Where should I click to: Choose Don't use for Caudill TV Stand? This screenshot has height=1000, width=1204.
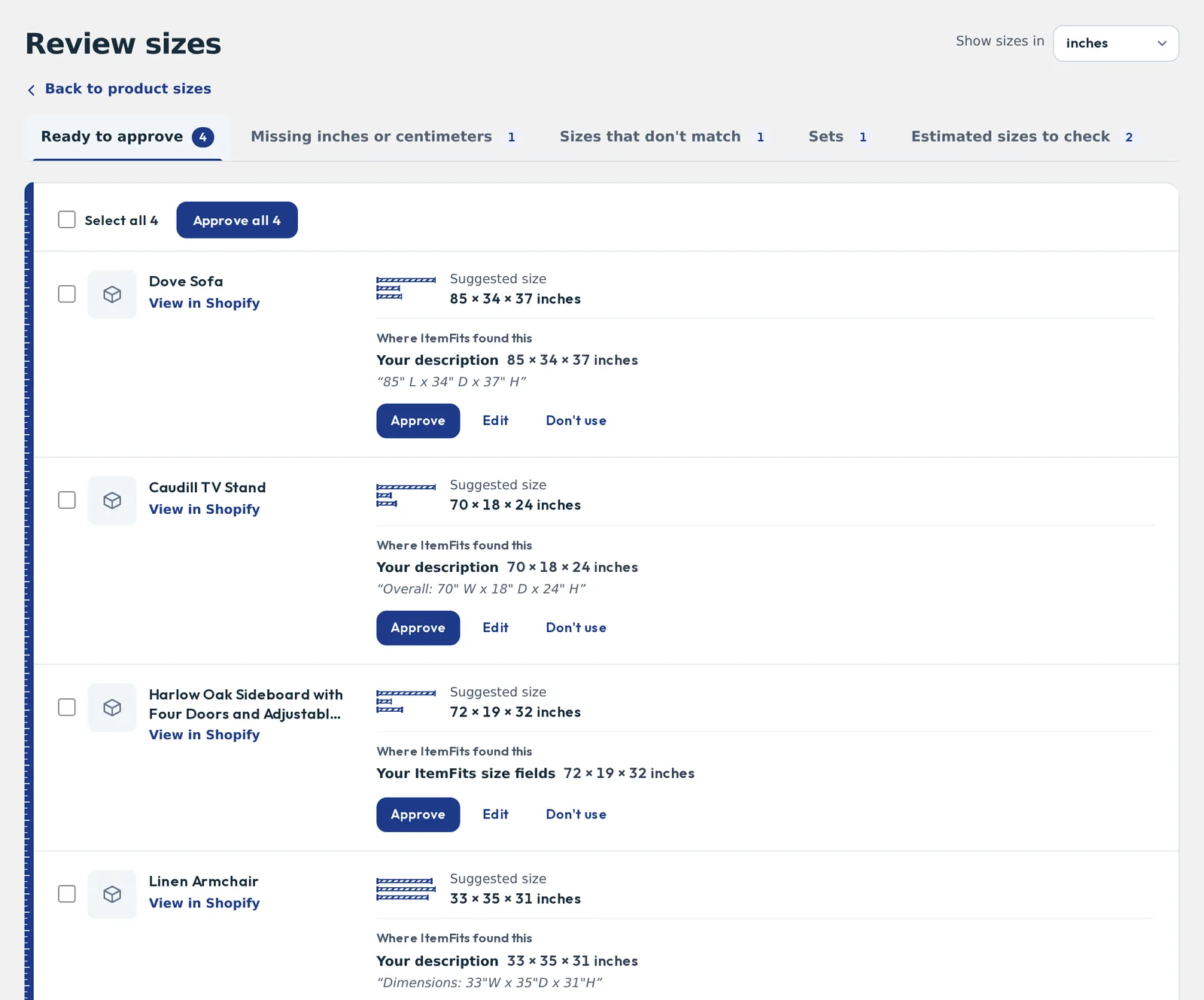tap(576, 628)
